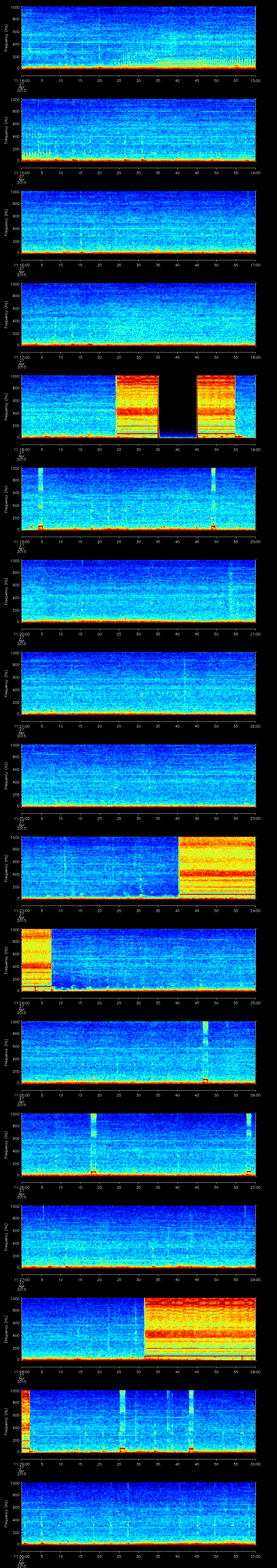Image resolution: width=277 pixels, height=1568 pixels.
Task: Click the vertical burst near 43 seconds in the 11:29 spectrogram
Action: point(191,1421)
